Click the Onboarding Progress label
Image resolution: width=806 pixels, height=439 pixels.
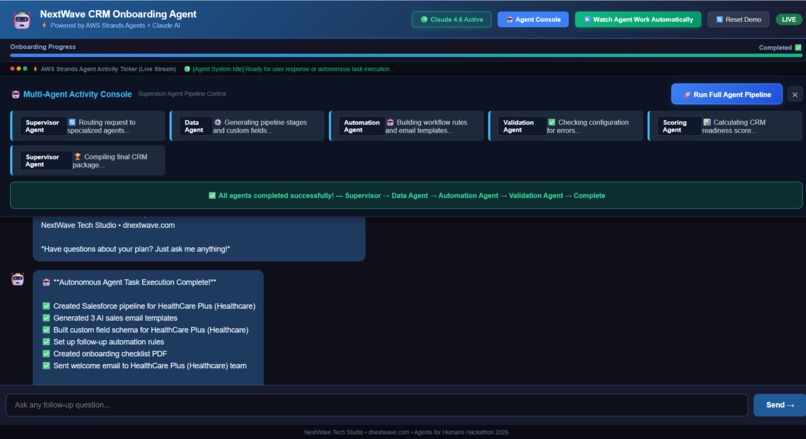[43, 47]
